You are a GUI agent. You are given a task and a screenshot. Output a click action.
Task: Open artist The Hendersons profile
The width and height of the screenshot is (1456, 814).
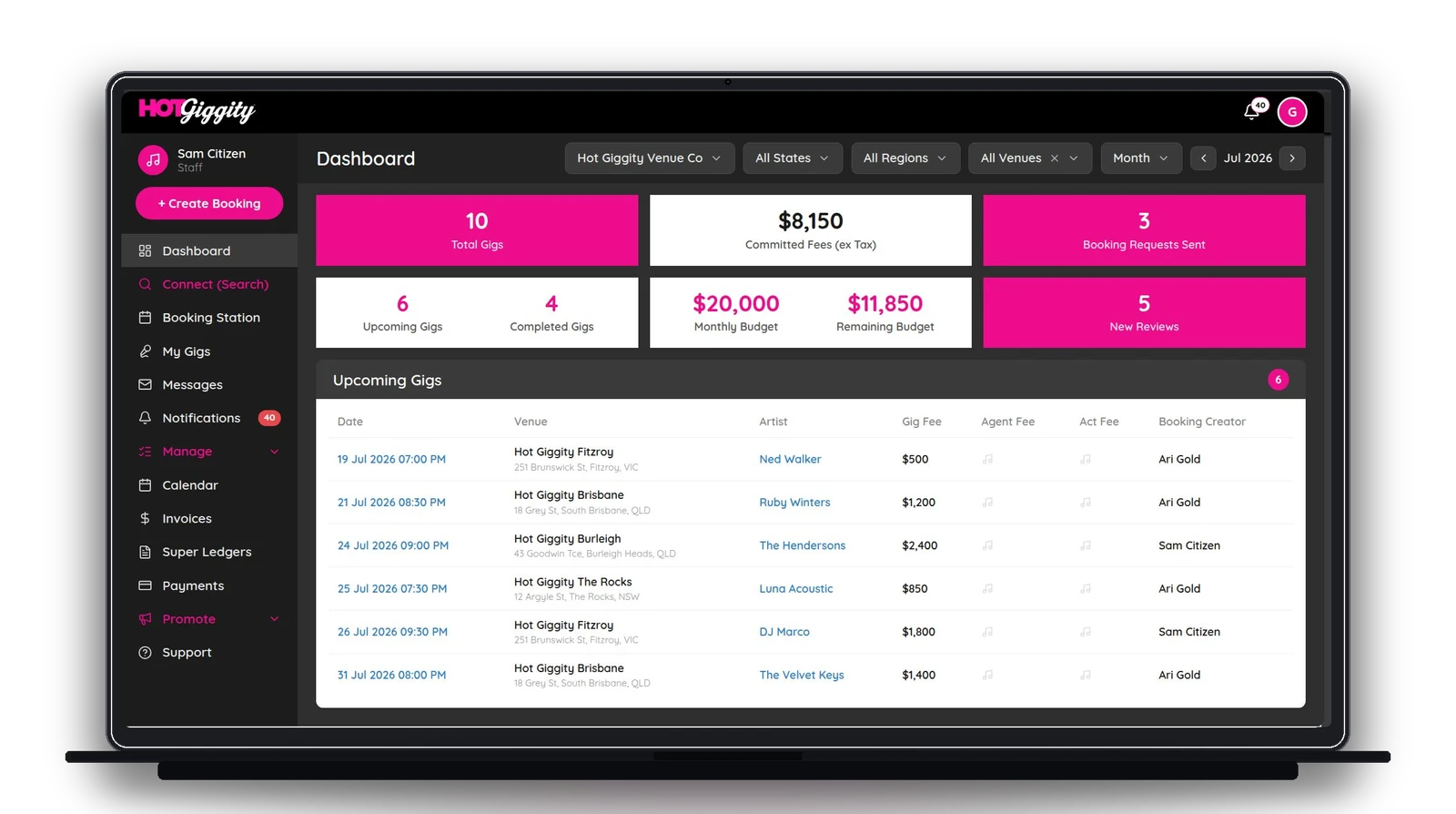click(802, 545)
